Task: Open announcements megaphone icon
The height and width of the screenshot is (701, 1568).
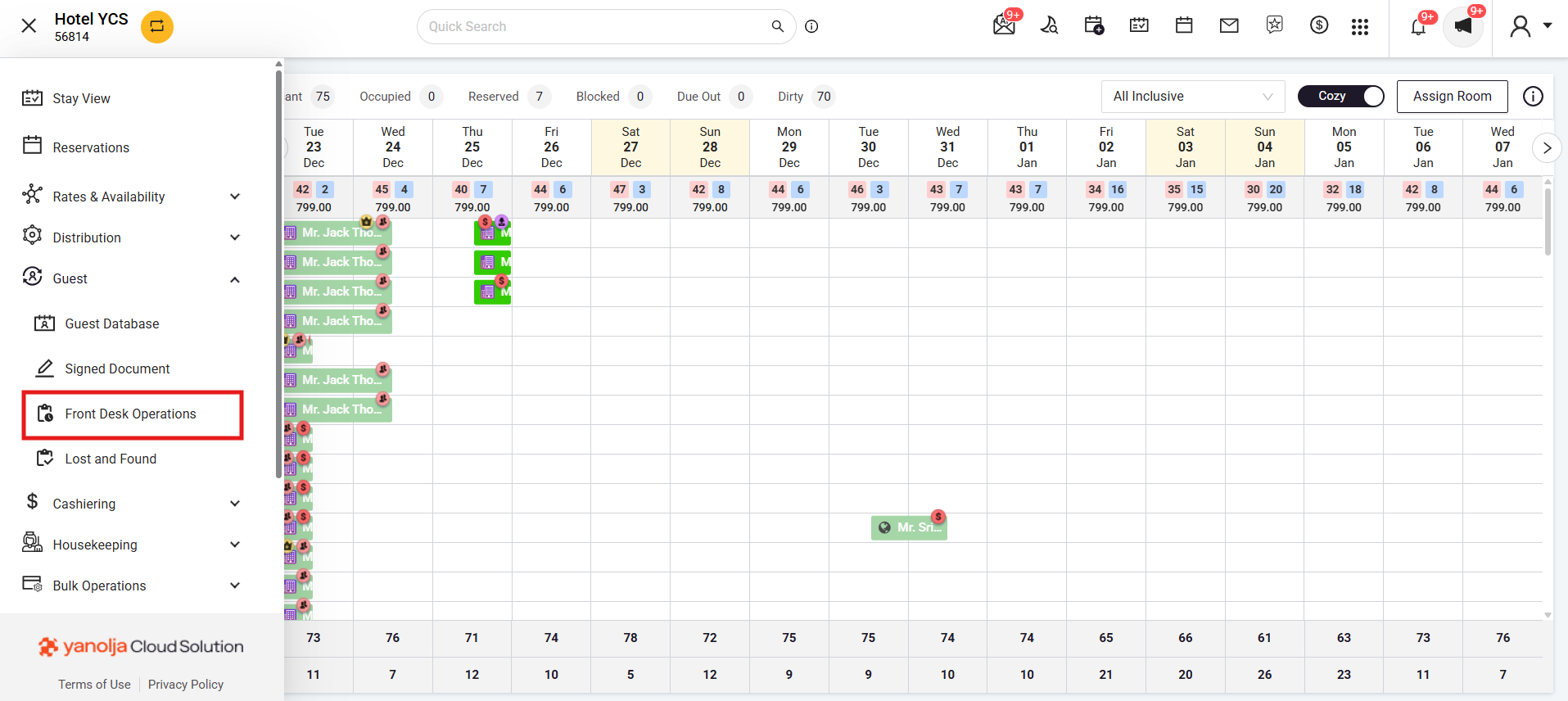Action: click(1463, 26)
